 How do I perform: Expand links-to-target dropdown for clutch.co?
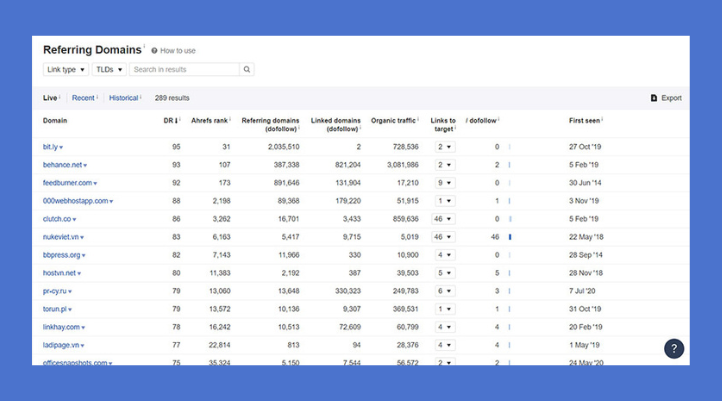point(443,219)
